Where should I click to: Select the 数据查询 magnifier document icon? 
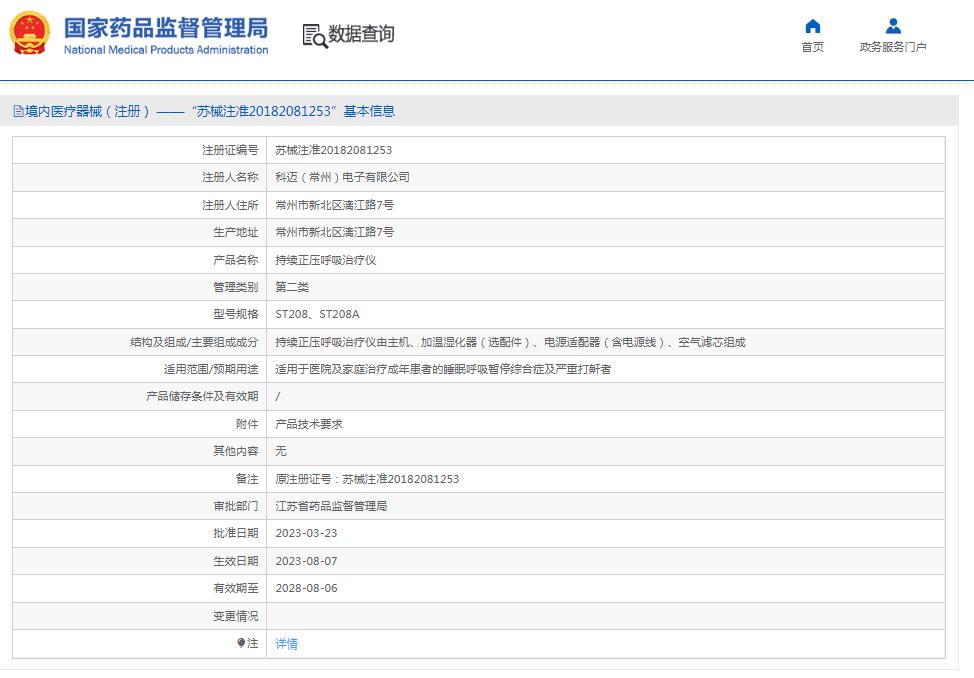(314, 36)
